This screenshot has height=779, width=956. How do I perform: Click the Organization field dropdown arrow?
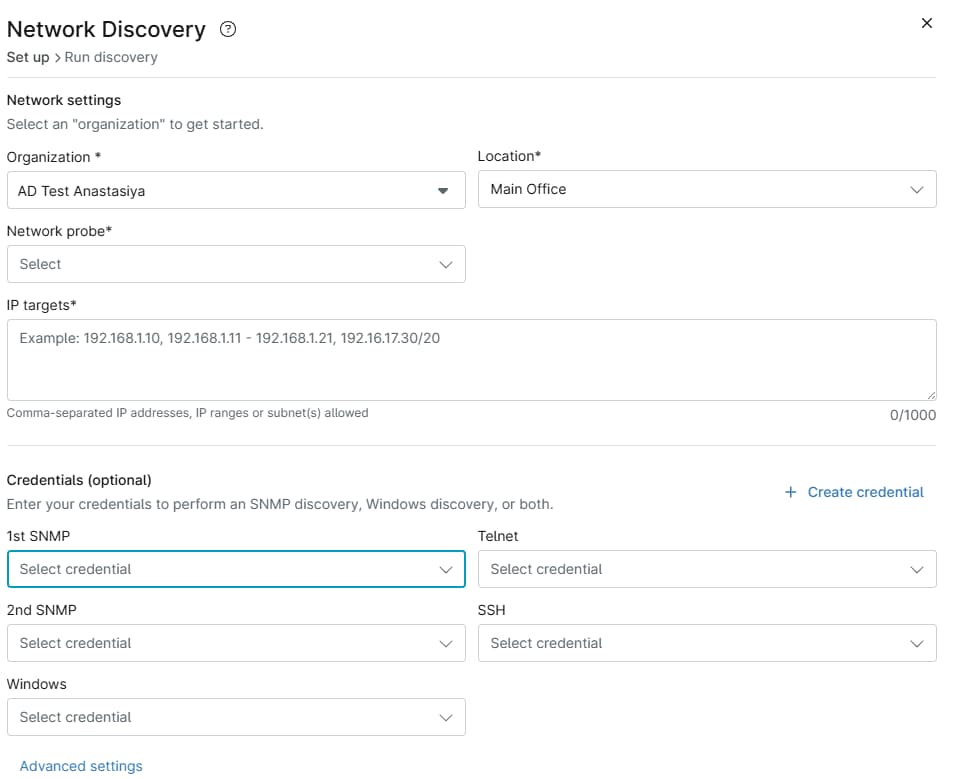(x=444, y=189)
